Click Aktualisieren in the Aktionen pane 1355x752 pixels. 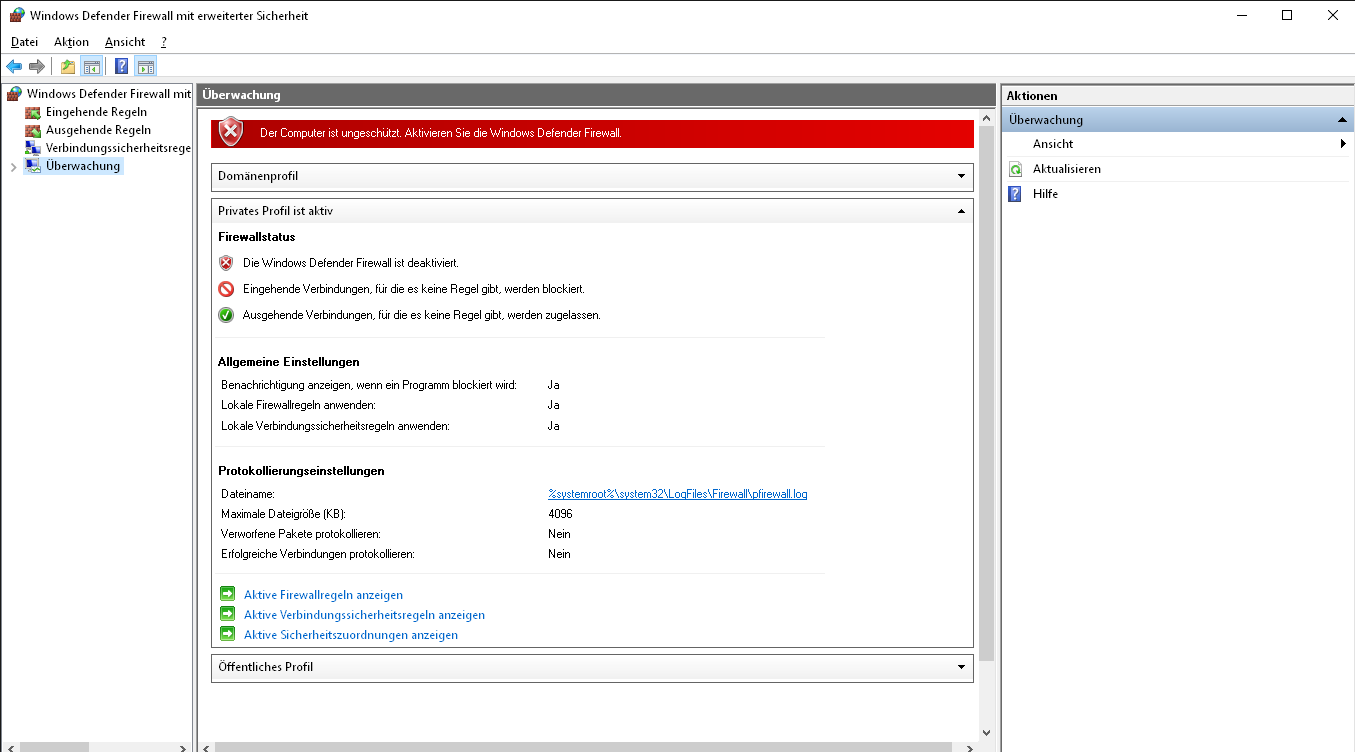[x=1067, y=169]
